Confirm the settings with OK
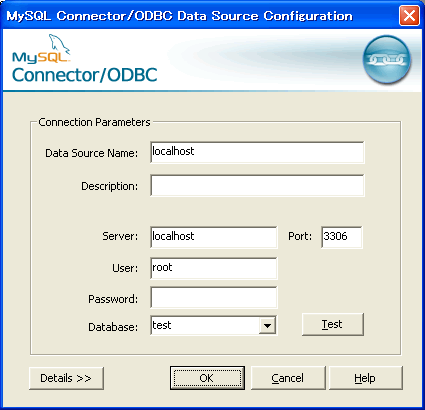 [x=207, y=378]
